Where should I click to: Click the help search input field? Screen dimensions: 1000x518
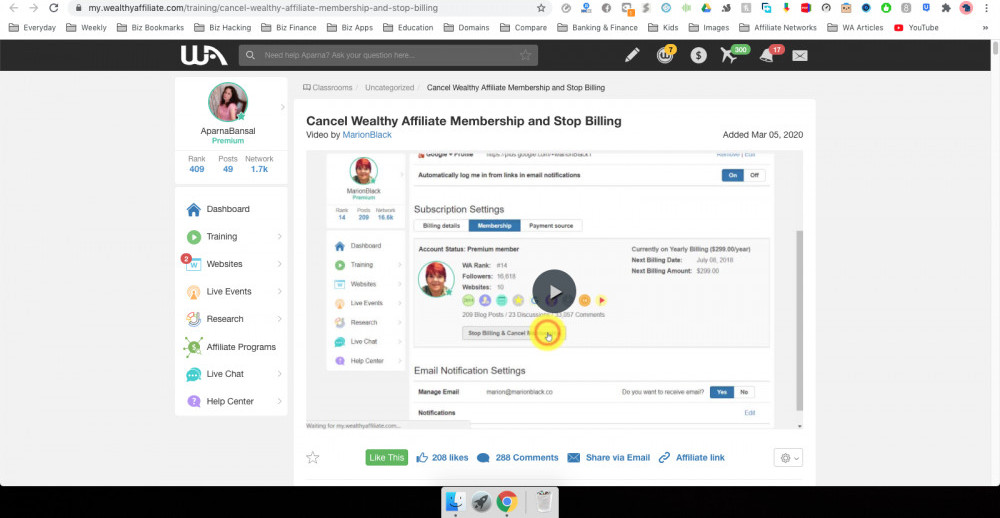388,55
